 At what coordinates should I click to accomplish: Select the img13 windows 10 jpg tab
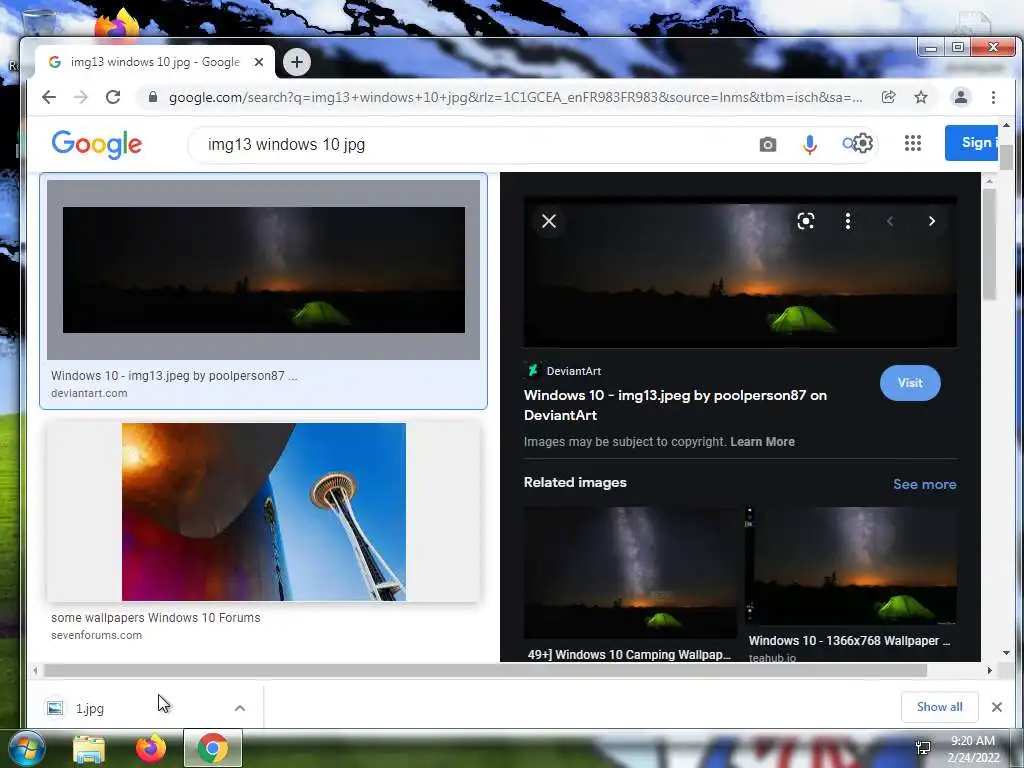pyautogui.click(x=155, y=62)
